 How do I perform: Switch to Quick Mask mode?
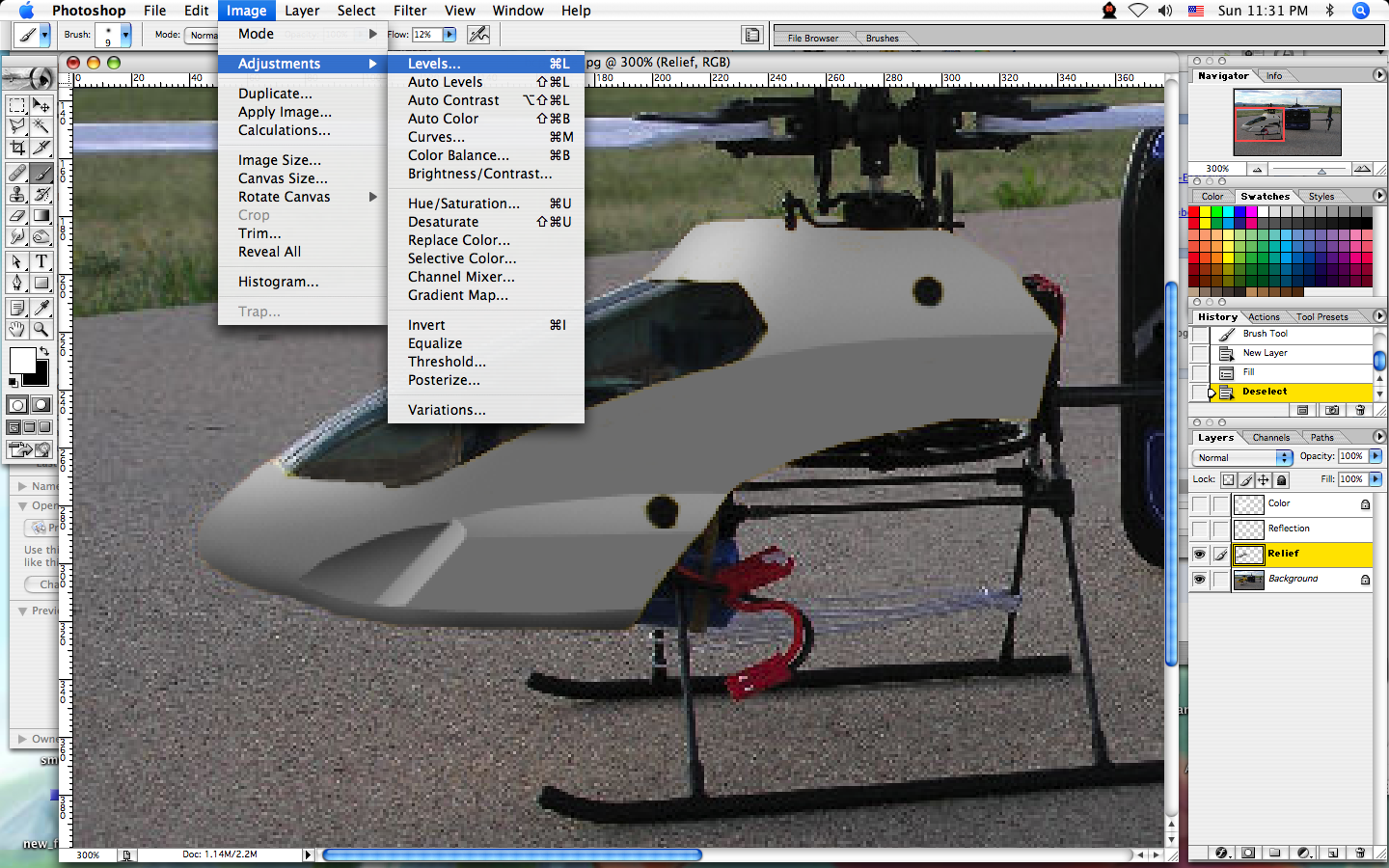(x=41, y=405)
